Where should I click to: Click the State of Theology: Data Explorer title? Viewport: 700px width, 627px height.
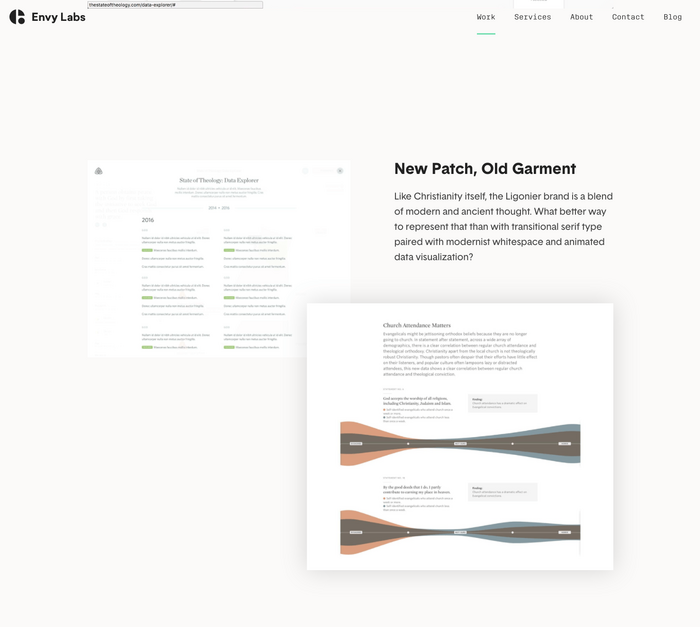pos(219,180)
